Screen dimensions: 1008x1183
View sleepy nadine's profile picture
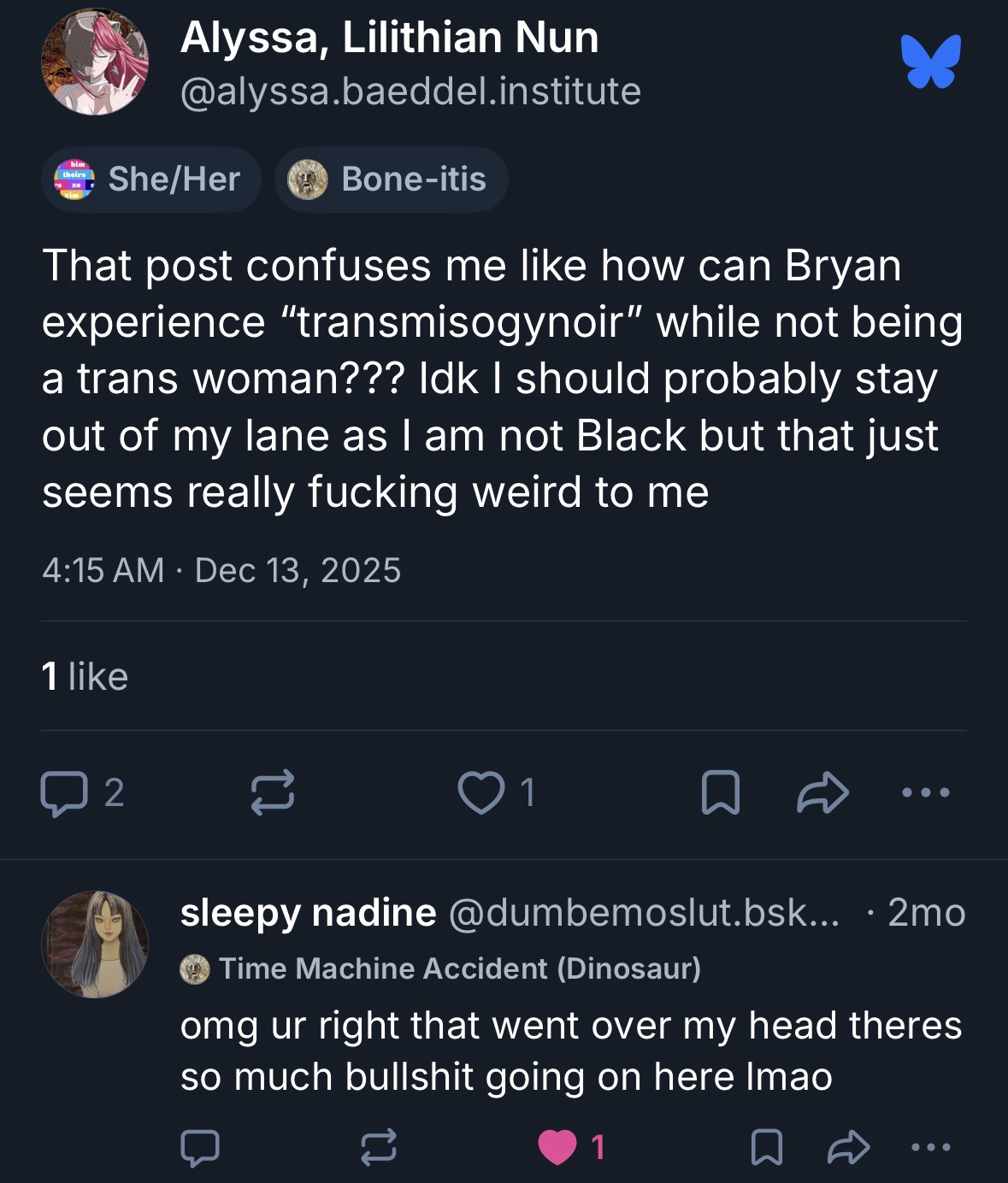click(x=95, y=945)
